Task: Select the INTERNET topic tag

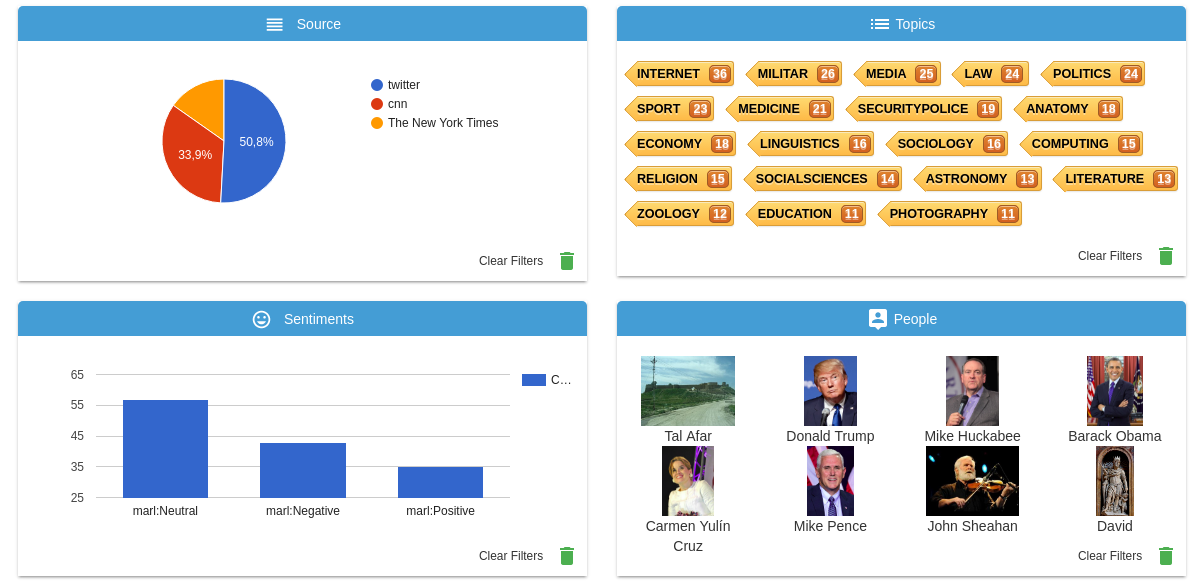Action: click(x=679, y=74)
